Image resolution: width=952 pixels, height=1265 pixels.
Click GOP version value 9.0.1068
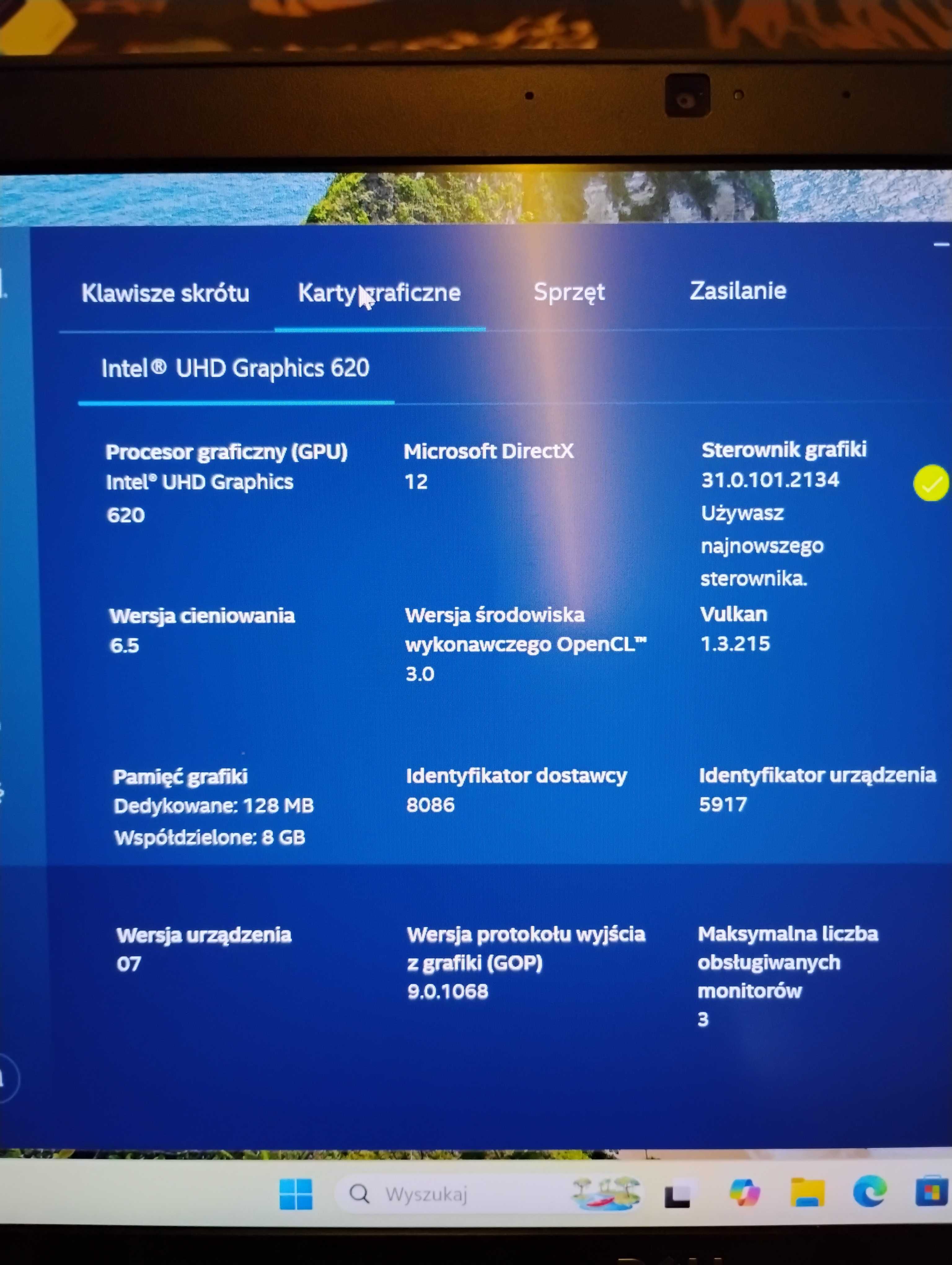[448, 991]
